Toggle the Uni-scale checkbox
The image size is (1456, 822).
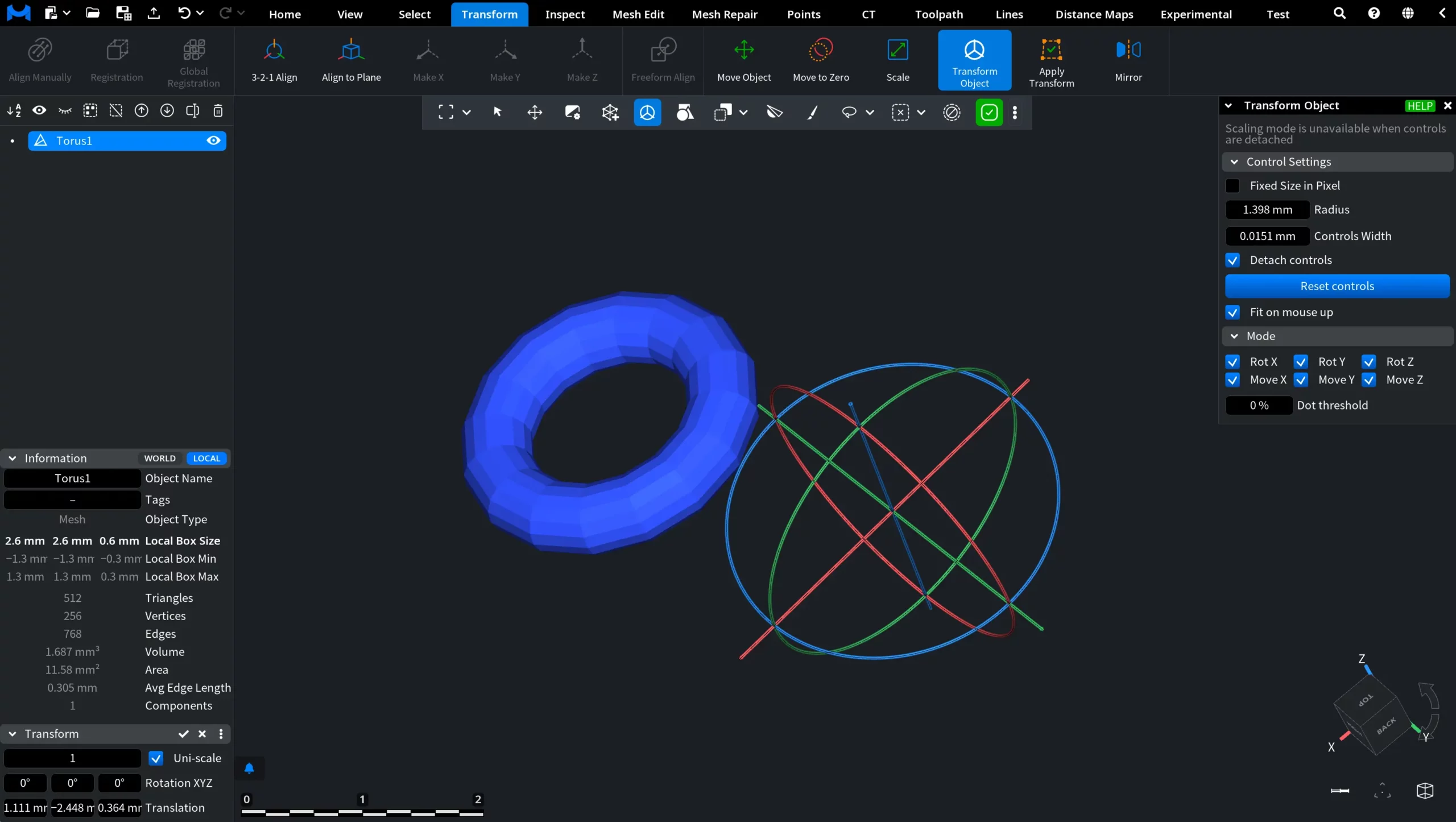point(156,758)
